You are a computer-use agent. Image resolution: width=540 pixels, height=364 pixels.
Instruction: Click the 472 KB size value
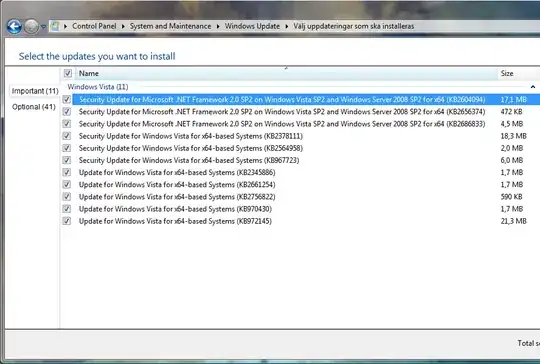pyautogui.click(x=511, y=112)
